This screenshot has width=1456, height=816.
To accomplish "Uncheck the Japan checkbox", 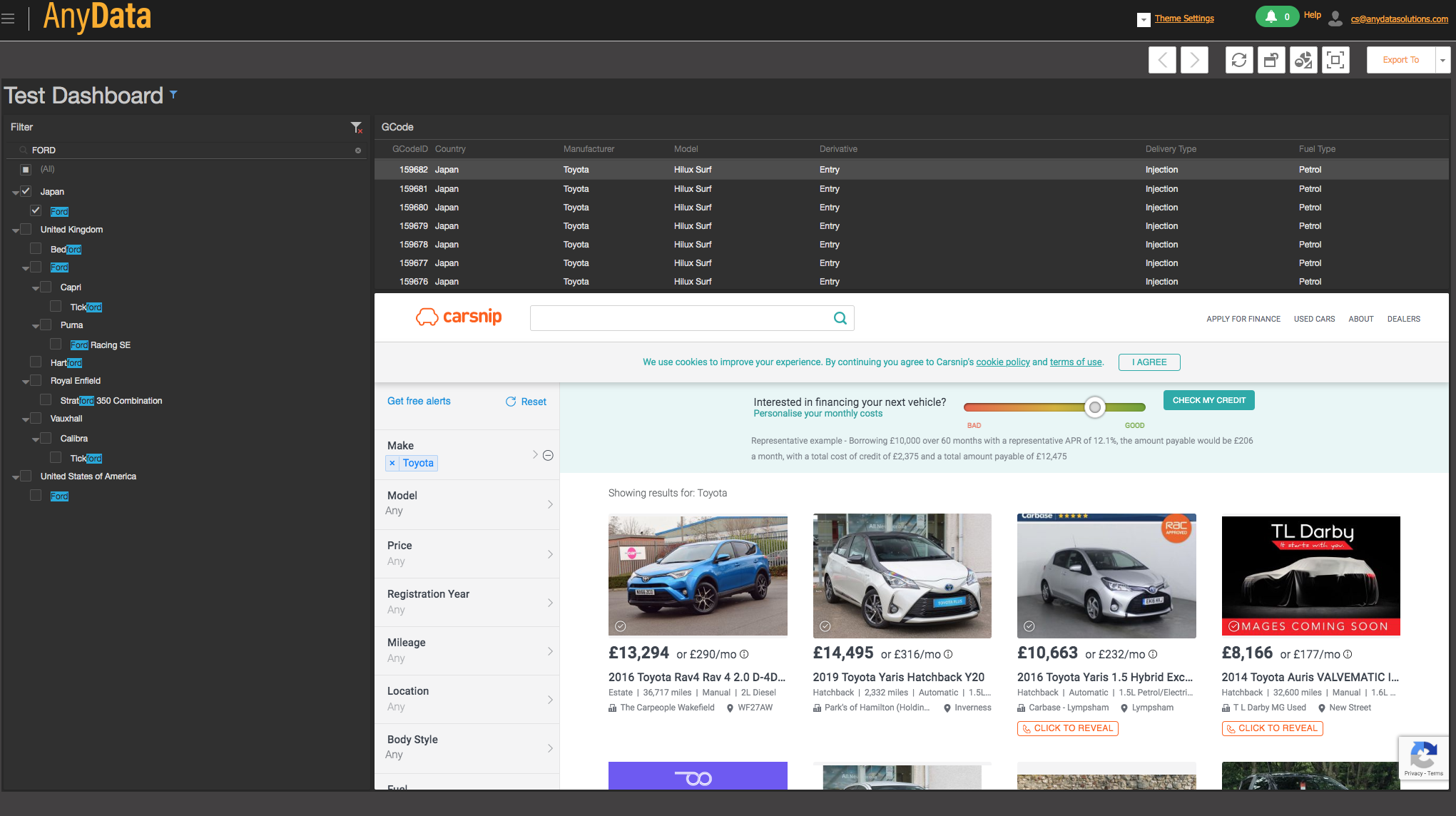I will 26,191.
